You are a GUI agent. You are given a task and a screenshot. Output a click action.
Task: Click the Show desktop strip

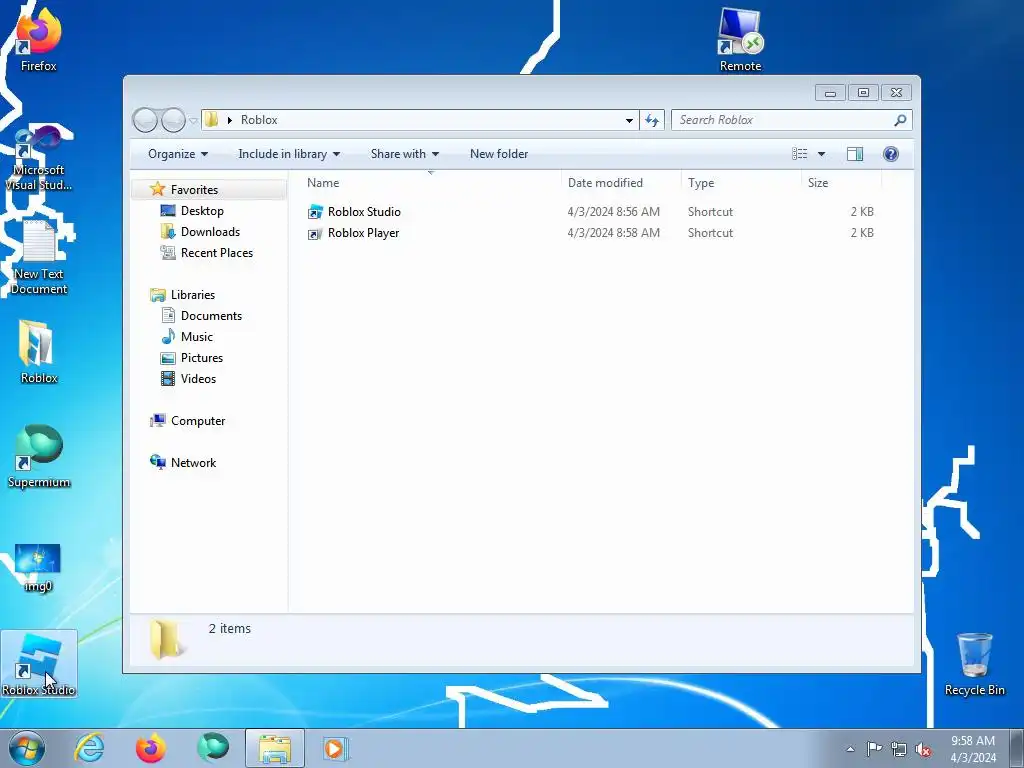[1016, 748]
